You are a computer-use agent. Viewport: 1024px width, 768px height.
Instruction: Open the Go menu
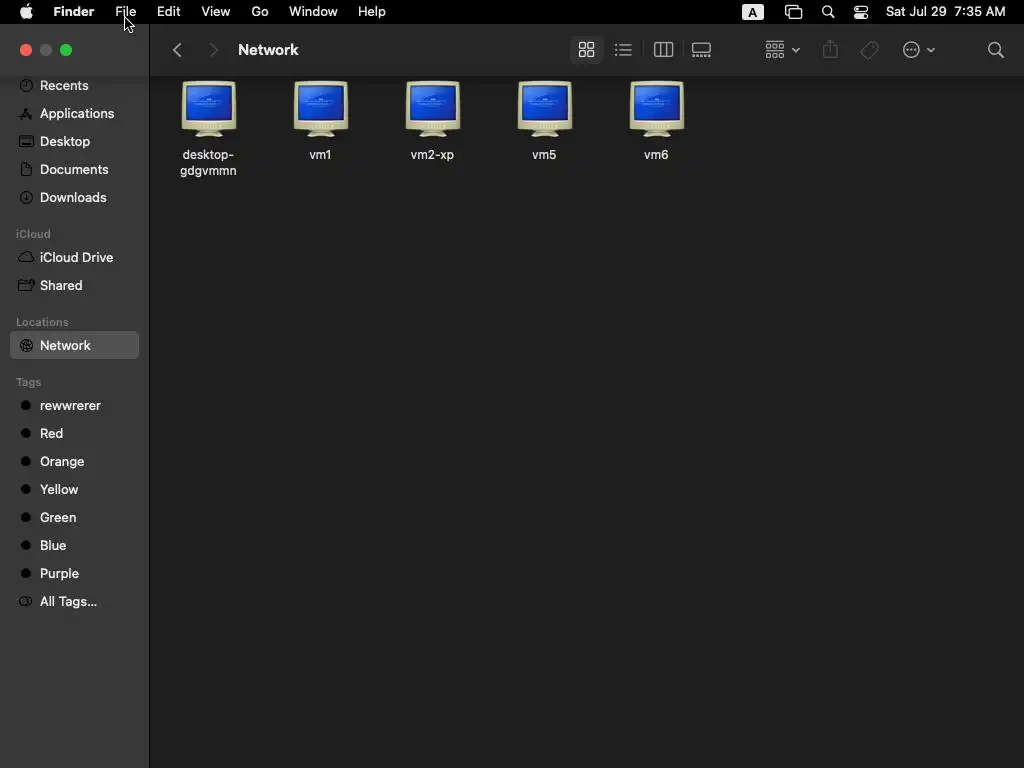coord(260,12)
